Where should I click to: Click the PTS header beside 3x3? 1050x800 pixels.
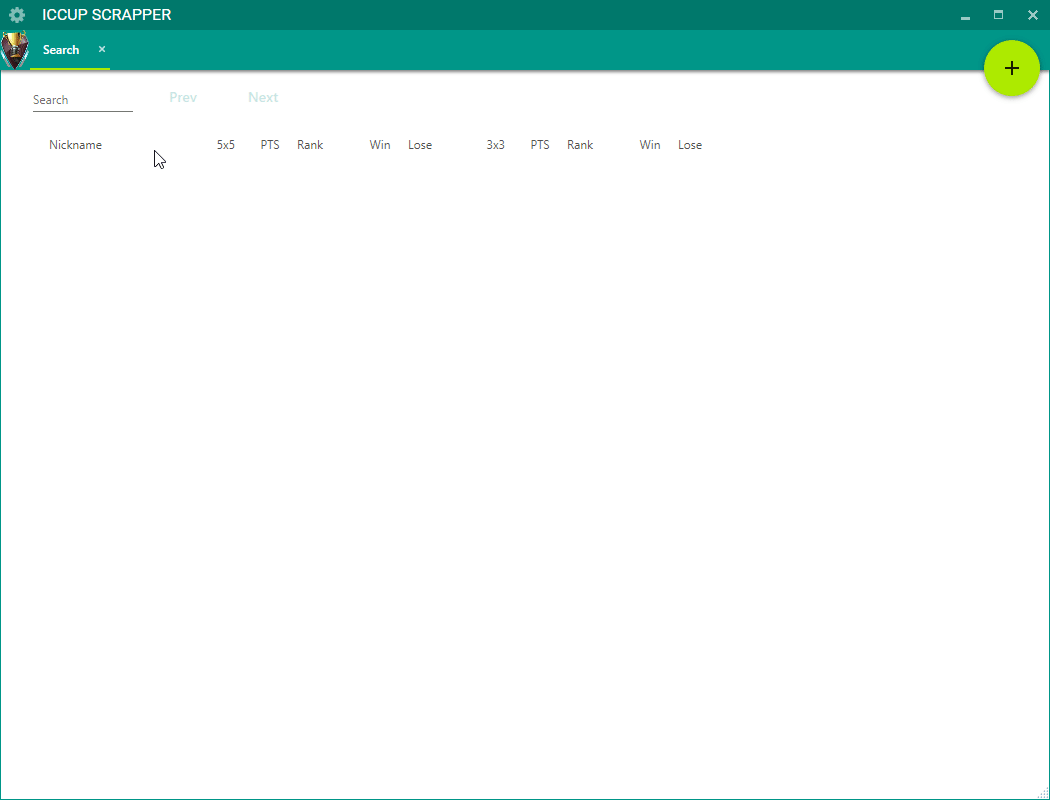[540, 145]
